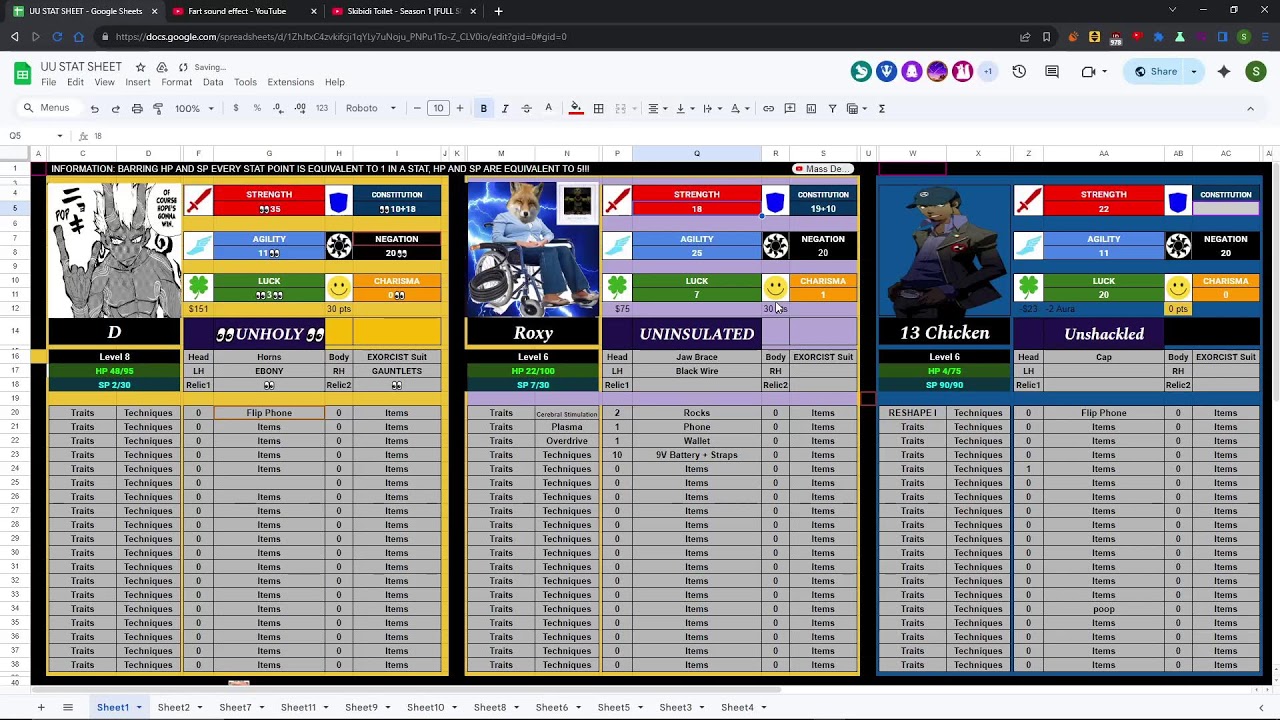
Task: Open the vertical align dropdown
Action: coord(684,108)
